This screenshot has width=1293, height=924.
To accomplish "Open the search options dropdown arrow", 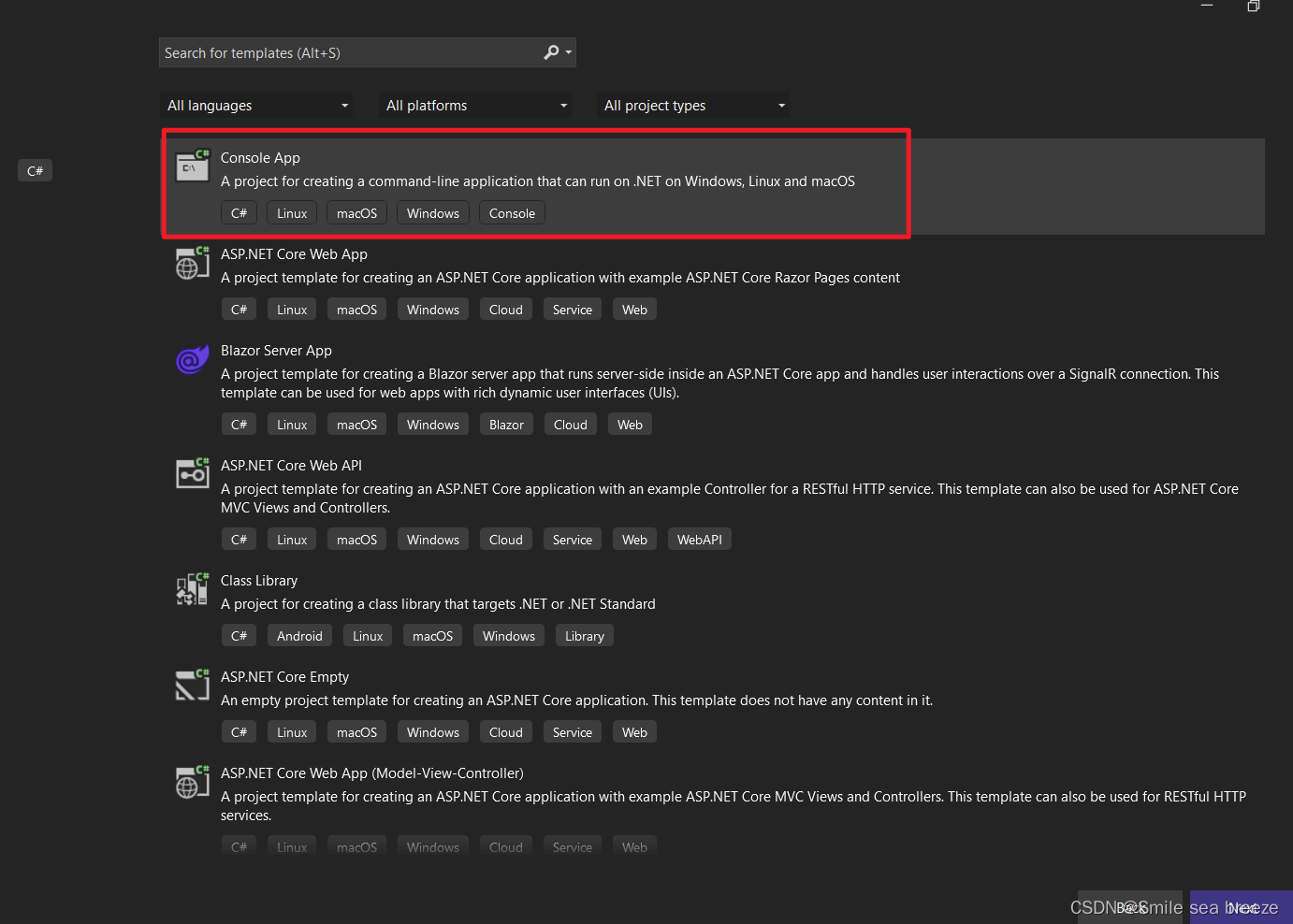I will click(568, 52).
